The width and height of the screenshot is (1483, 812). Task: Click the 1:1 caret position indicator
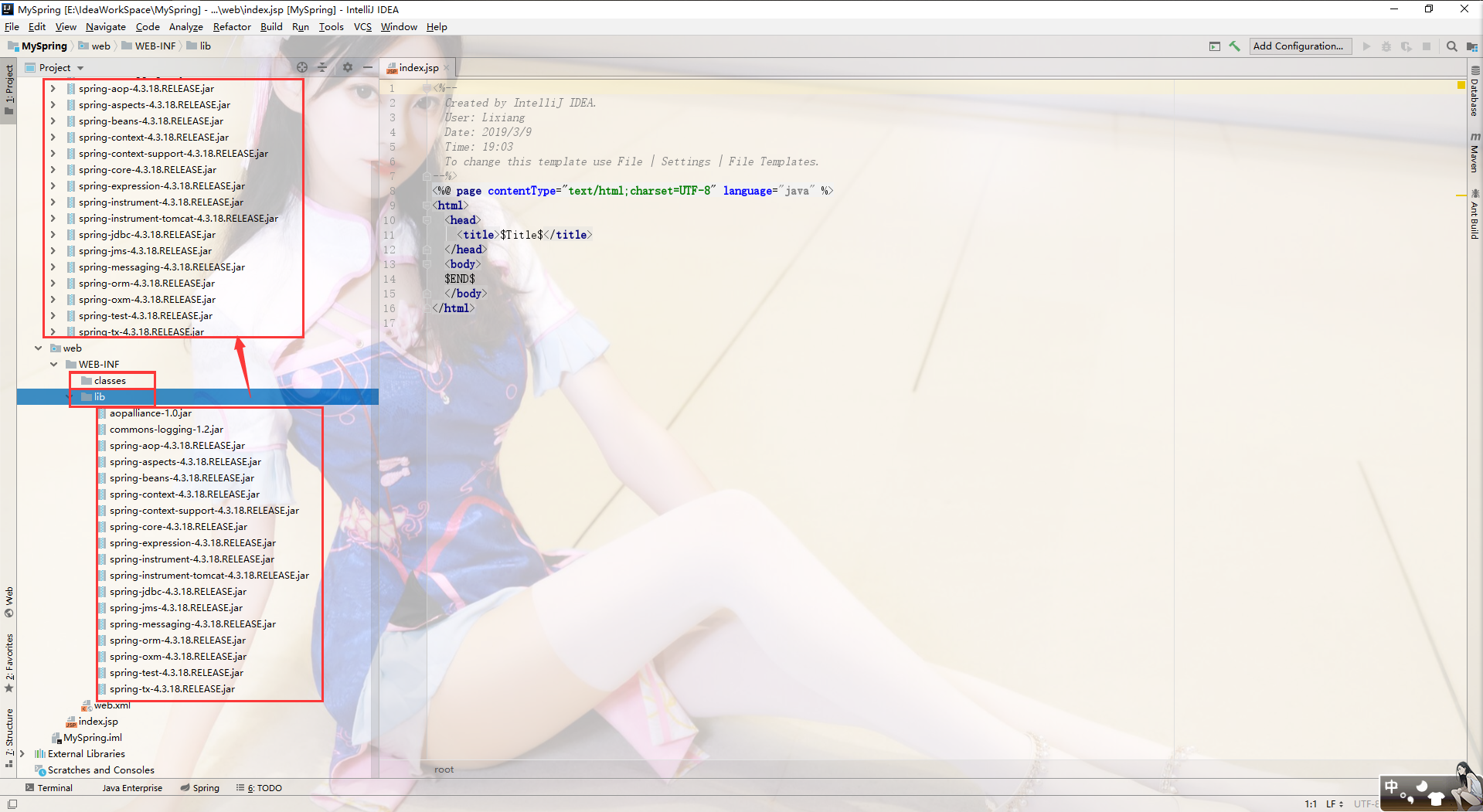click(1311, 804)
